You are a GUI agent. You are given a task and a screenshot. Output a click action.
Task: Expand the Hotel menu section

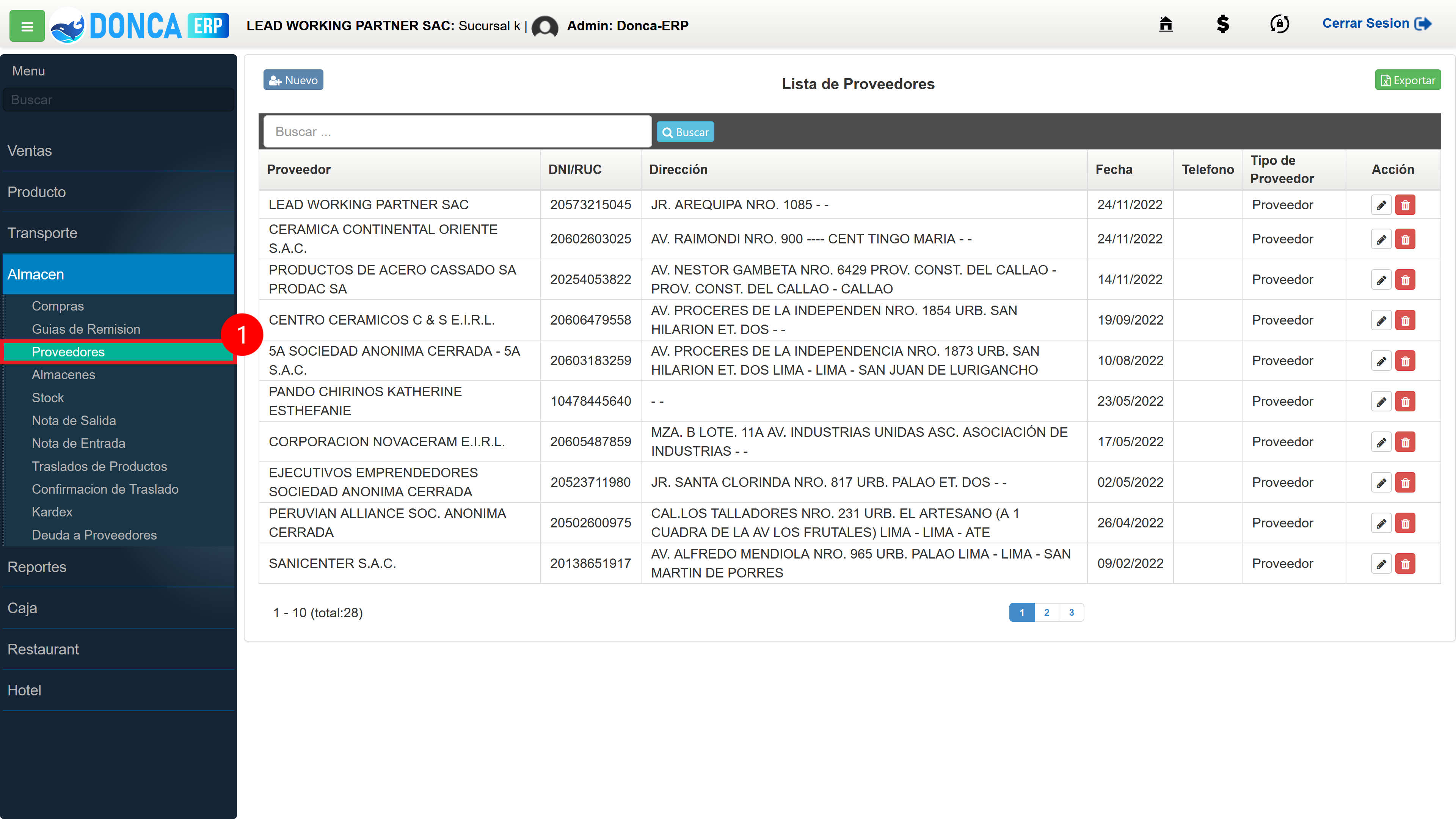click(x=119, y=691)
